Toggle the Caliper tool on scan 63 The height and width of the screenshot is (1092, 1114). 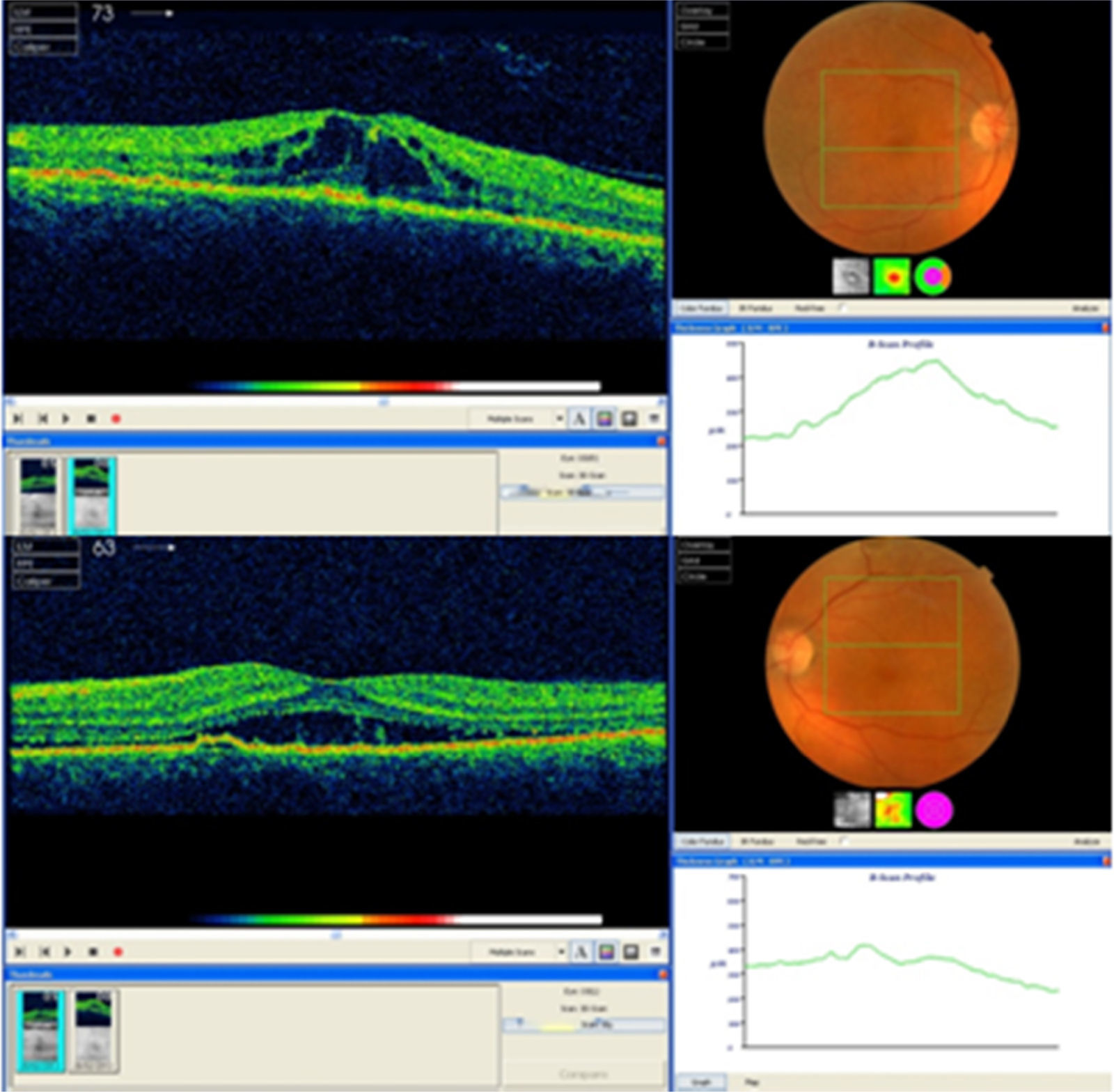coord(46,581)
